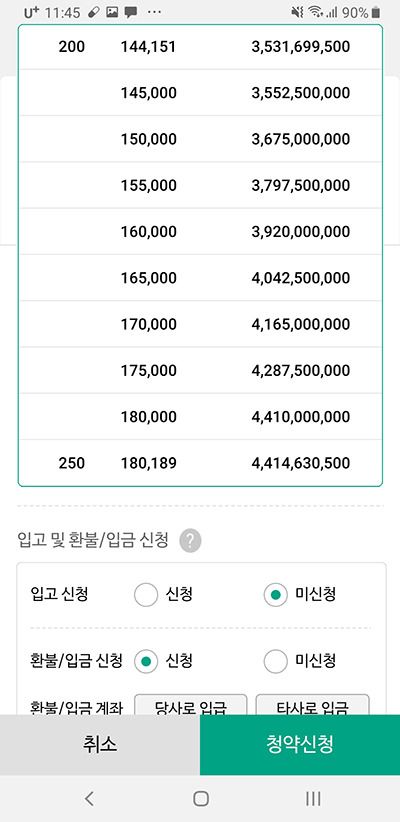The width and height of the screenshot is (400, 822).
Task: Tap the mute vibrate icon in status bar
Action: 297,12
